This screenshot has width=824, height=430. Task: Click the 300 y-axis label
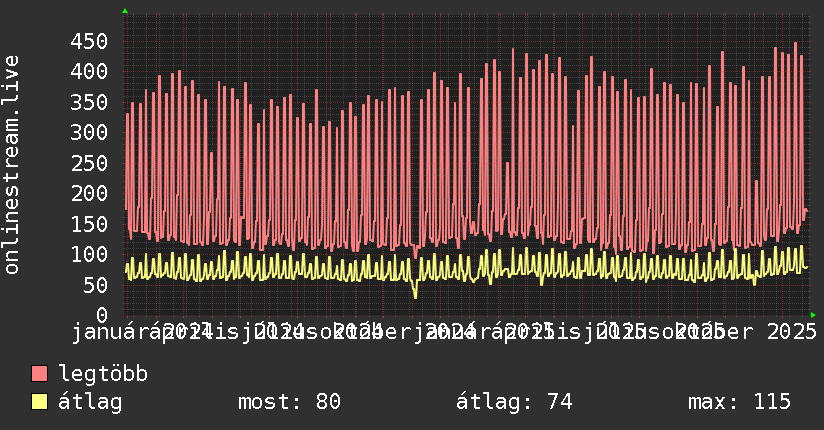pos(89,132)
